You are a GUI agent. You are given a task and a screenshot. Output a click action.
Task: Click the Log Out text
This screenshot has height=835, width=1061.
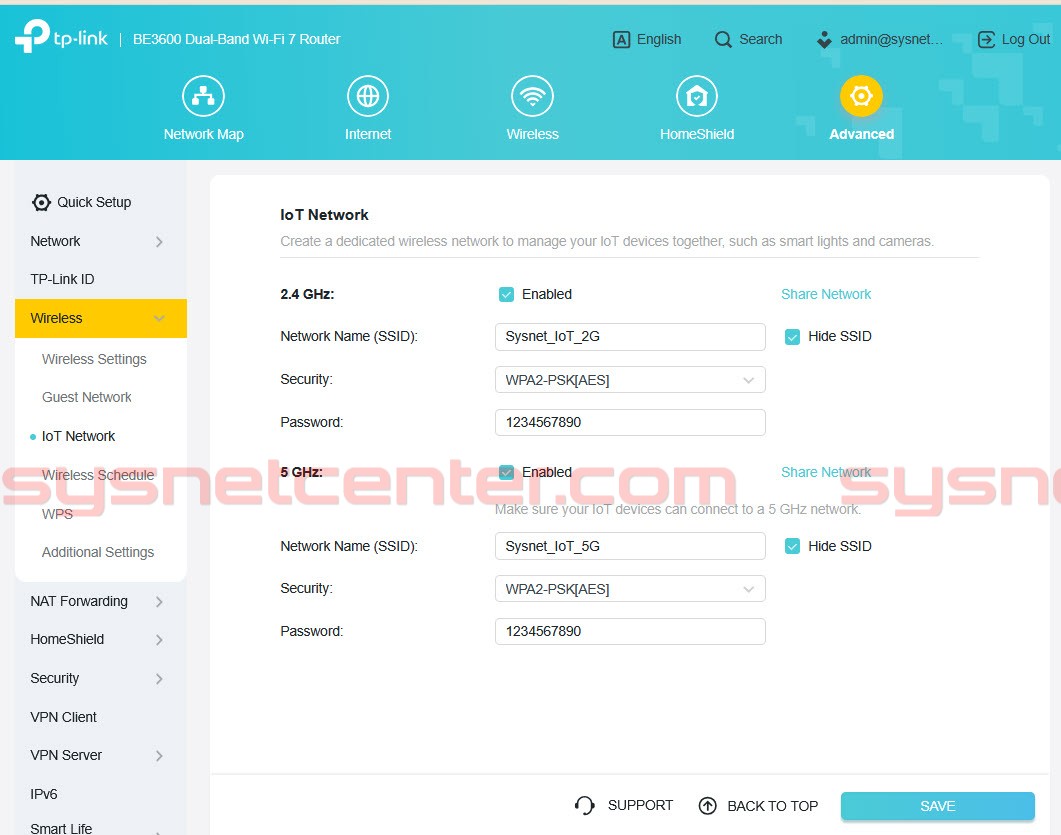pyautogui.click(x=1026, y=39)
